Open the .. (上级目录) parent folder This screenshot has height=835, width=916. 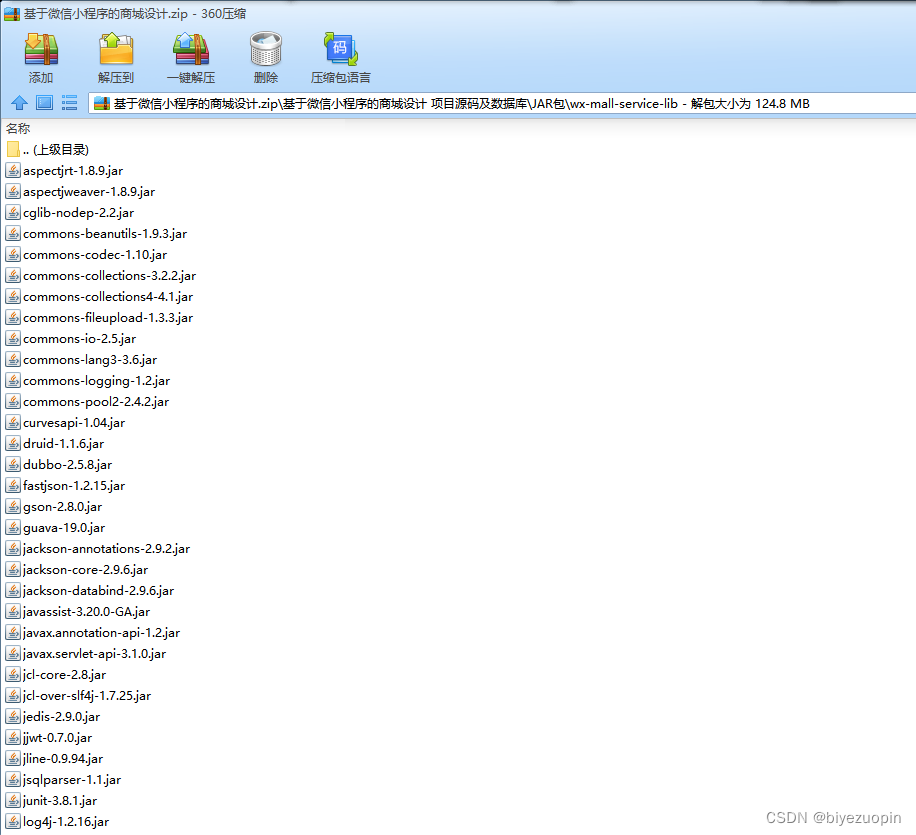[x=47, y=150]
